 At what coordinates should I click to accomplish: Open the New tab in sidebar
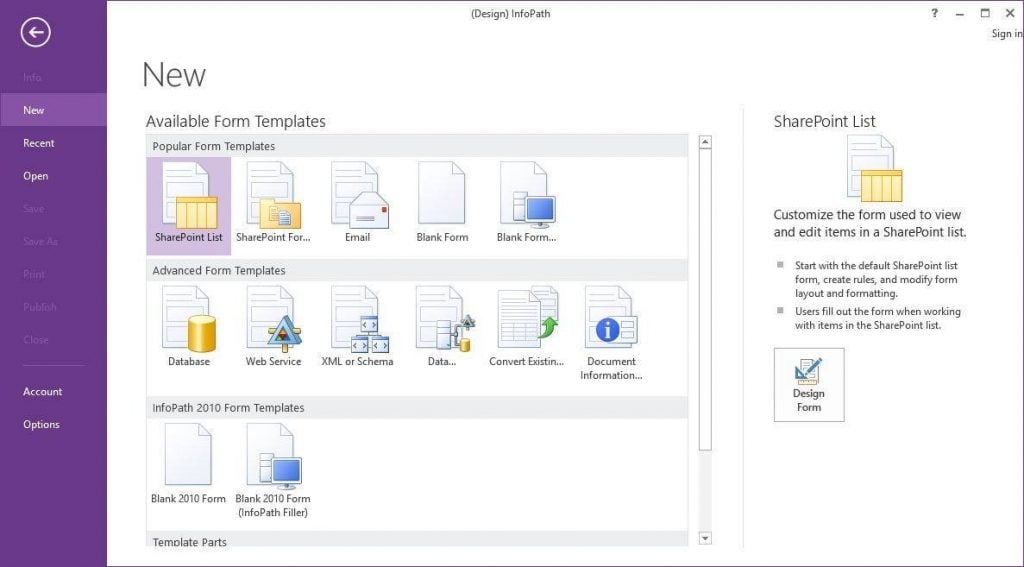53,110
